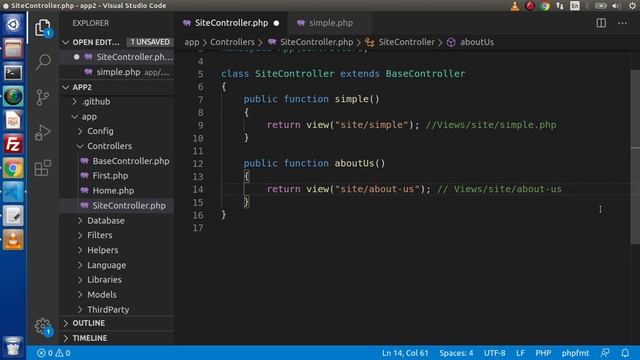Open Terminal from the Ubuntu dock
Viewport: 640px width, 360px height.
point(13,73)
